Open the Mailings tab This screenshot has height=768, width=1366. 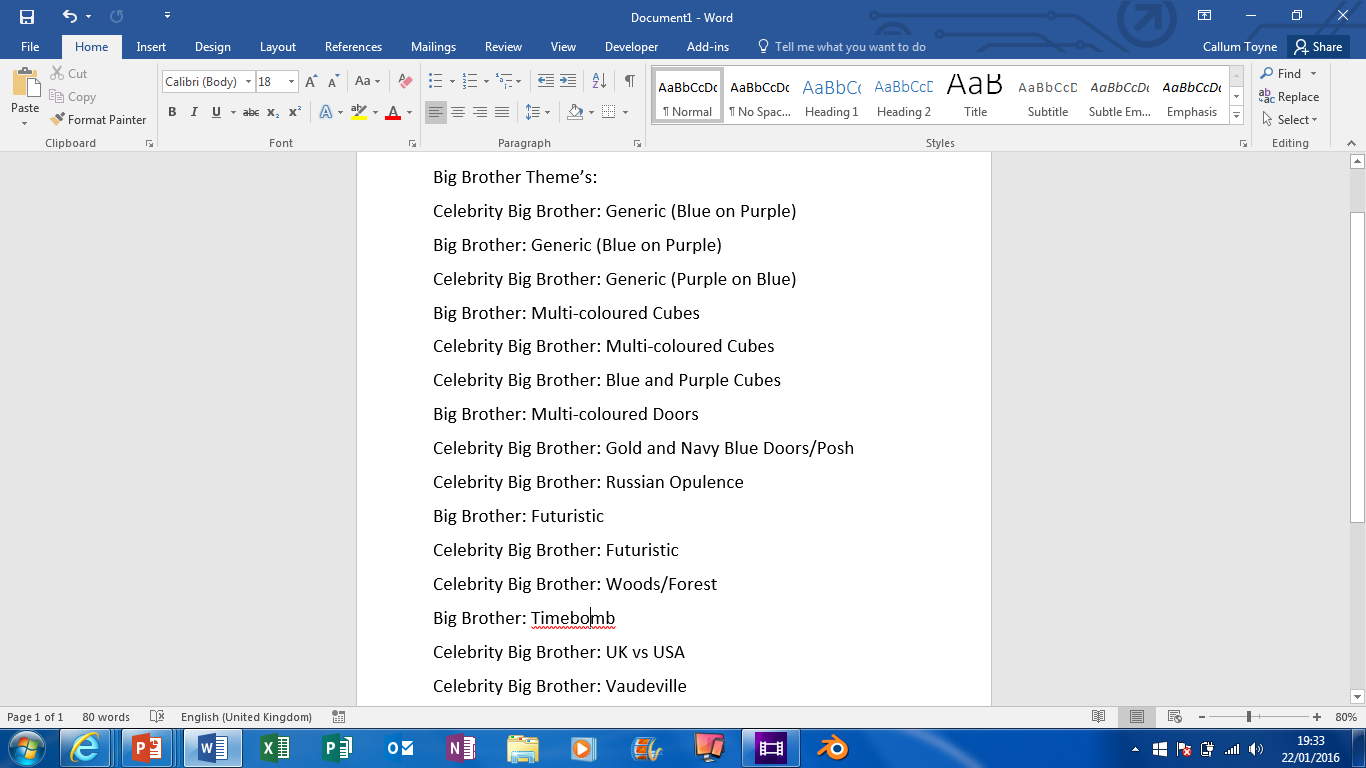point(433,47)
